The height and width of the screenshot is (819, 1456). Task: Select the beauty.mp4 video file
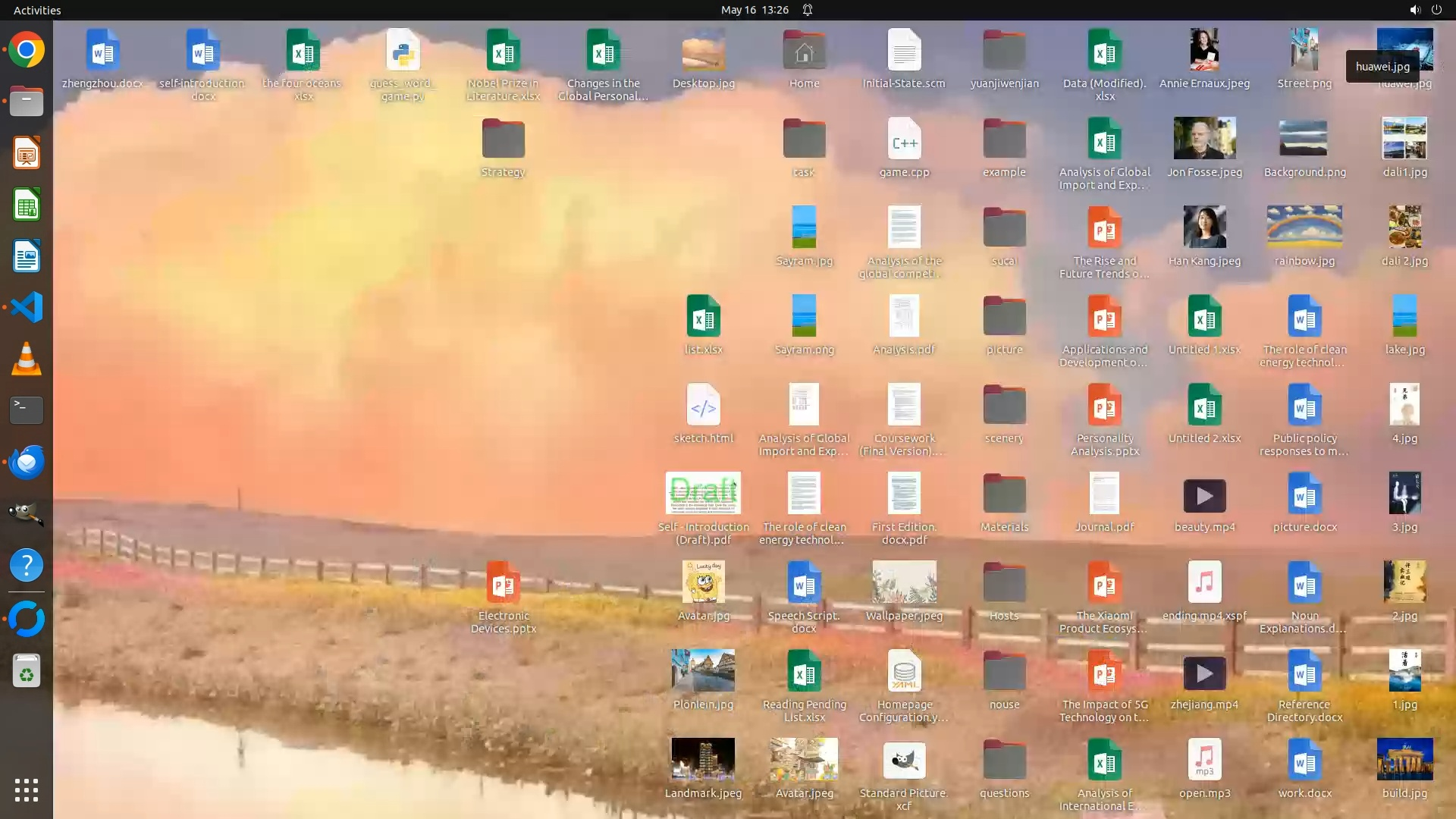pyautogui.click(x=1204, y=496)
